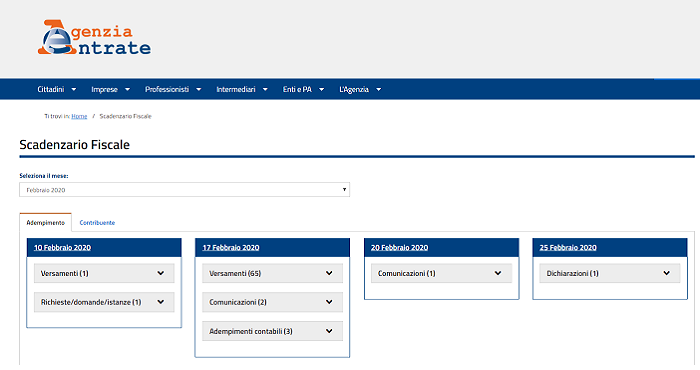
Task: Click the arrow next to Imprese
Action: [127, 90]
